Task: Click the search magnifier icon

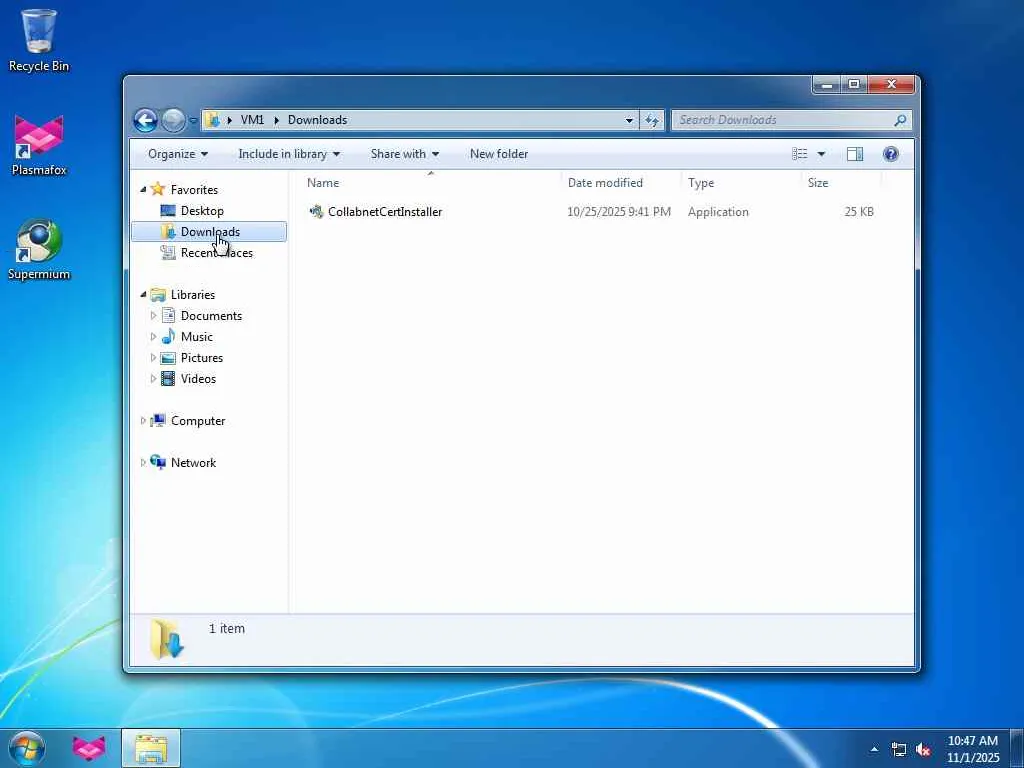Action: pyautogui.click(x=900, y=120)
